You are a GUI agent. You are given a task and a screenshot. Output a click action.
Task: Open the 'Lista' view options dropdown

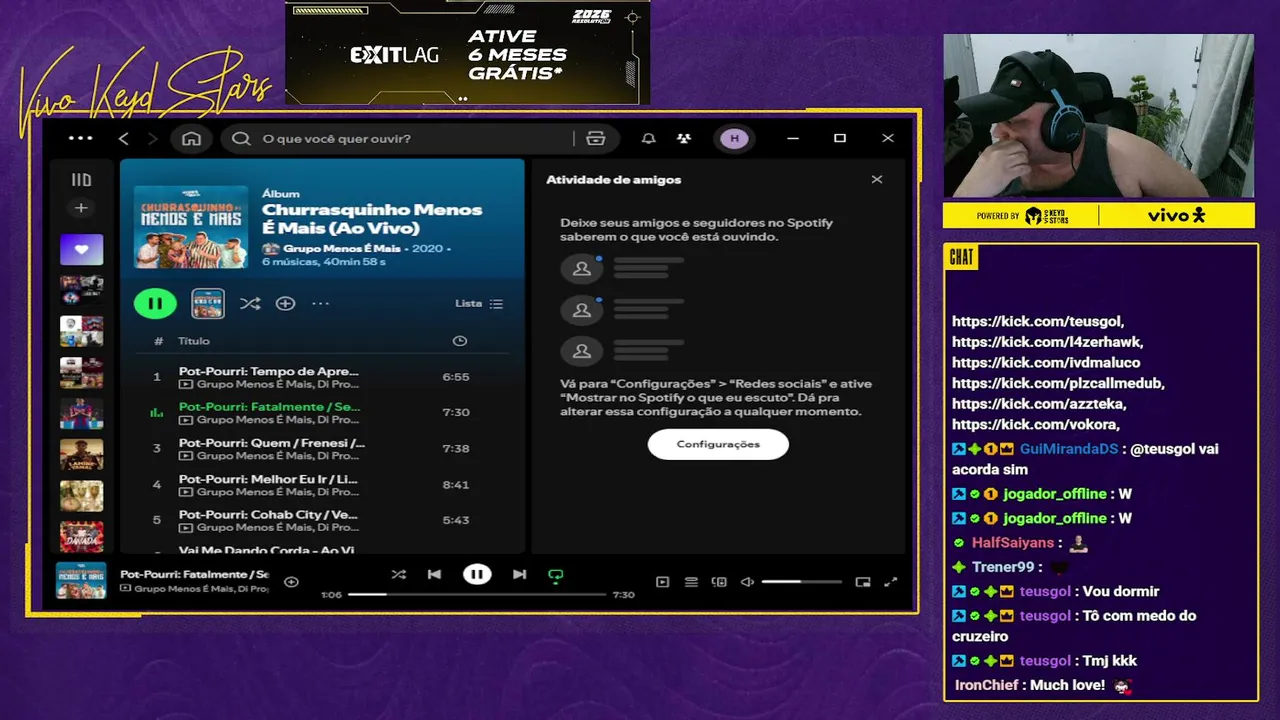pos(479,303)
